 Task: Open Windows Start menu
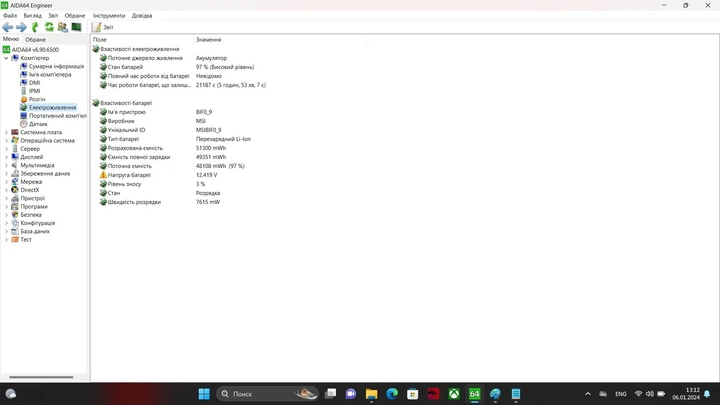click(204, 394)
